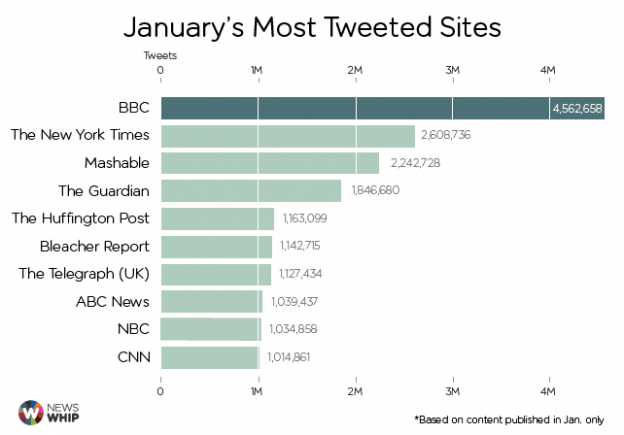The height and width of the screenshot is (435, 624).
Task: Click the NewsWhip logo icon
Action: click(32, 412)
